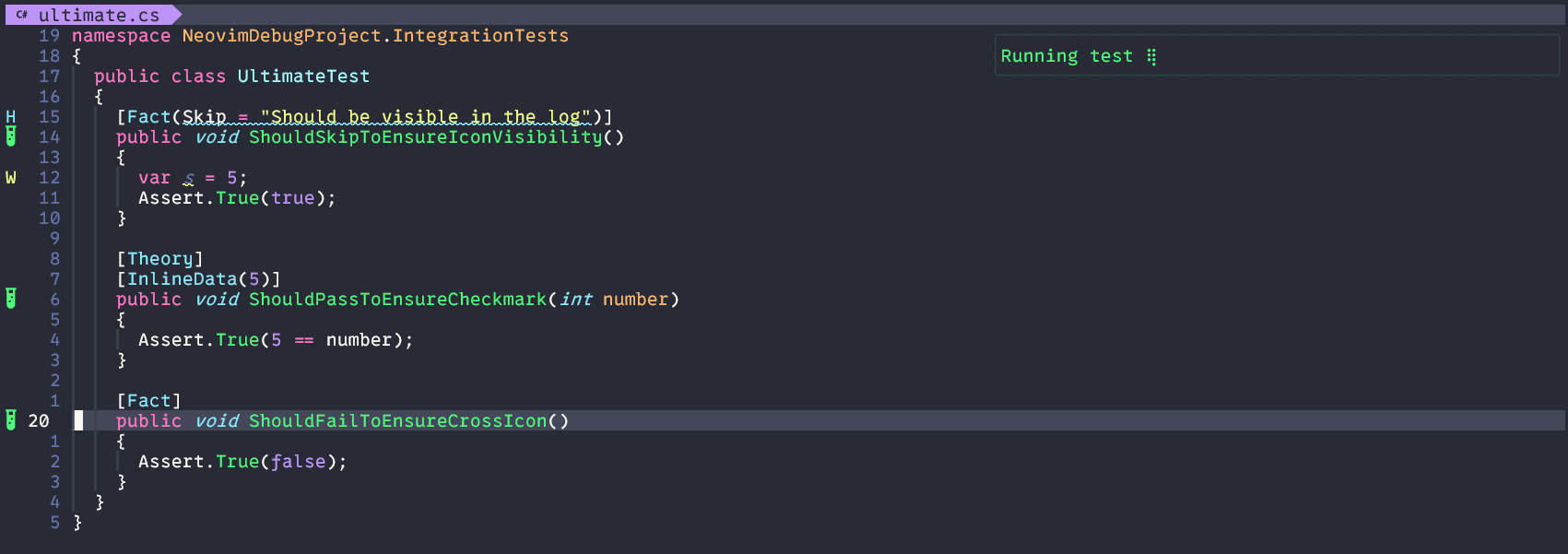
Task: Click the spinner icon in the Running test notification
Action: [1151, 56]
